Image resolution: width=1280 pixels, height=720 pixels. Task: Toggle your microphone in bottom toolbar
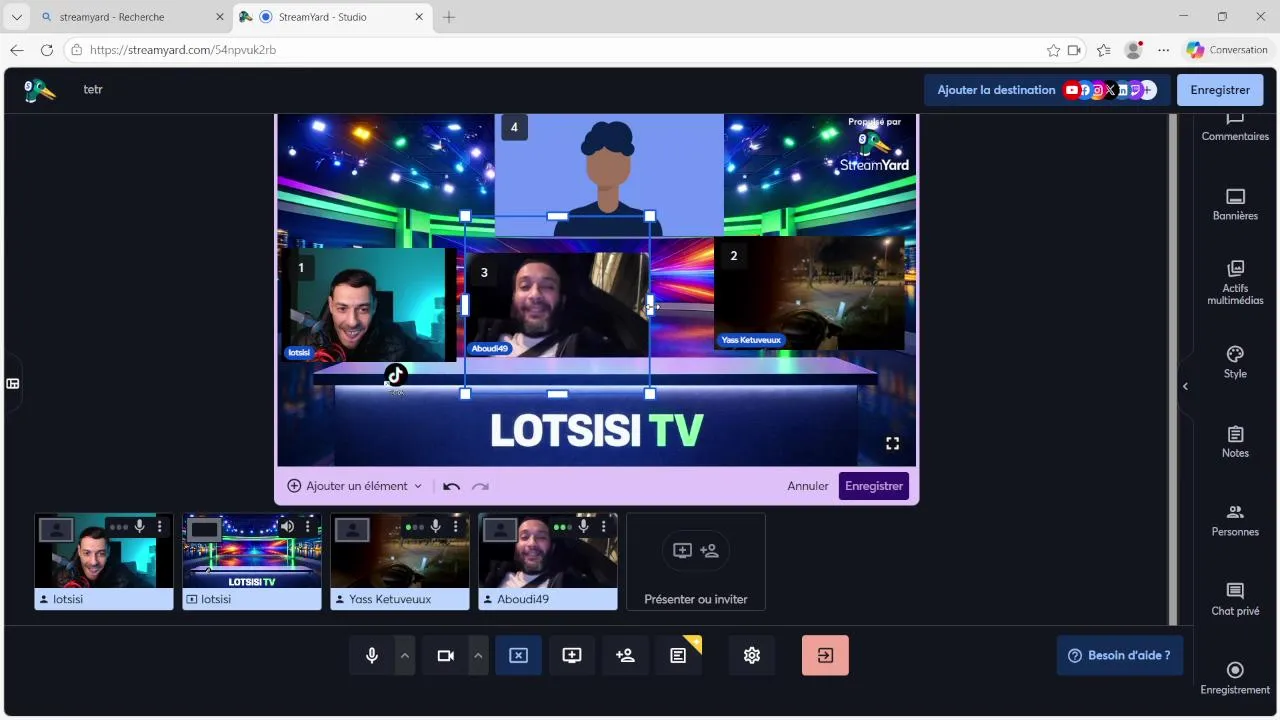pyautogui.click(x=372, y=655)
